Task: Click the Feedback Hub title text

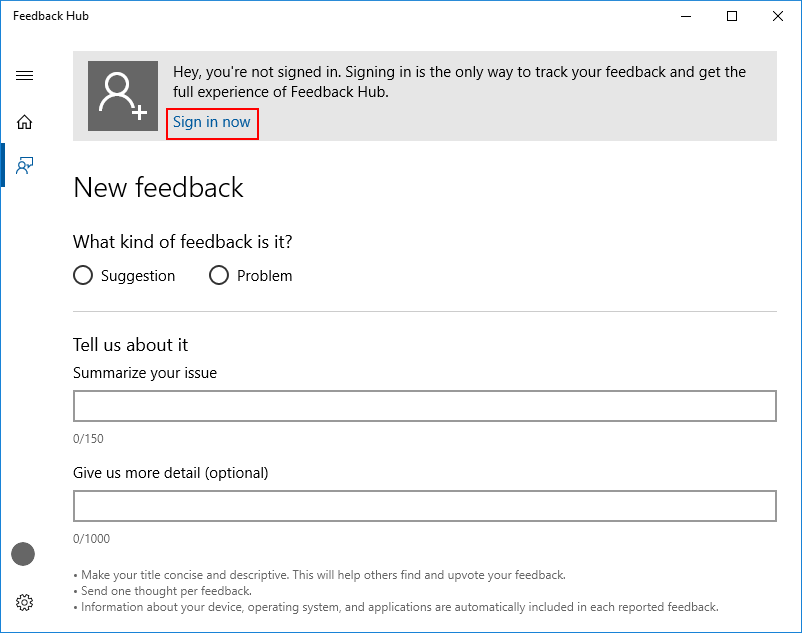Action: [x=51, y=16]
